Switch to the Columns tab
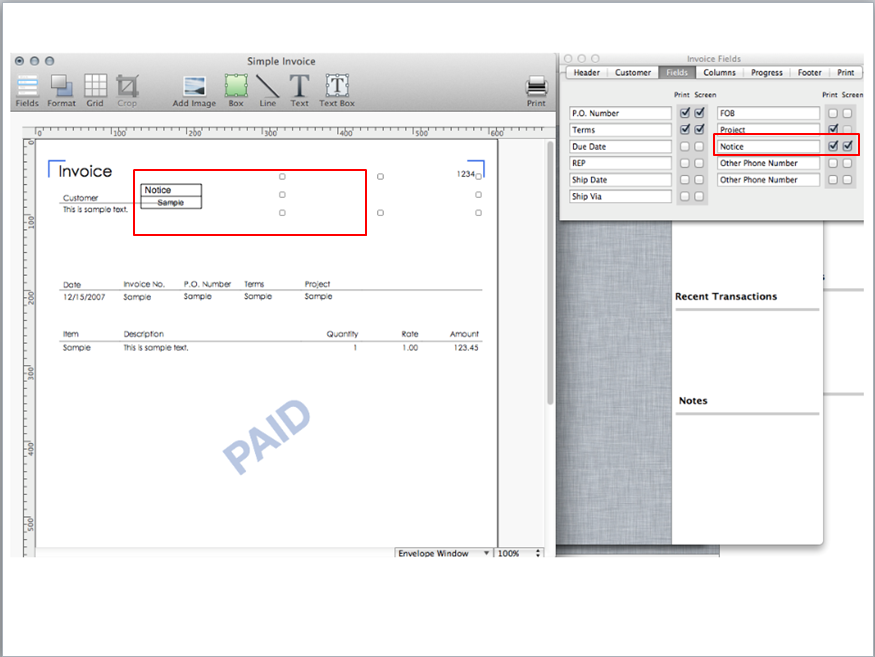The width and height of the screenshot is (875, 657). (x=719, y=73)
